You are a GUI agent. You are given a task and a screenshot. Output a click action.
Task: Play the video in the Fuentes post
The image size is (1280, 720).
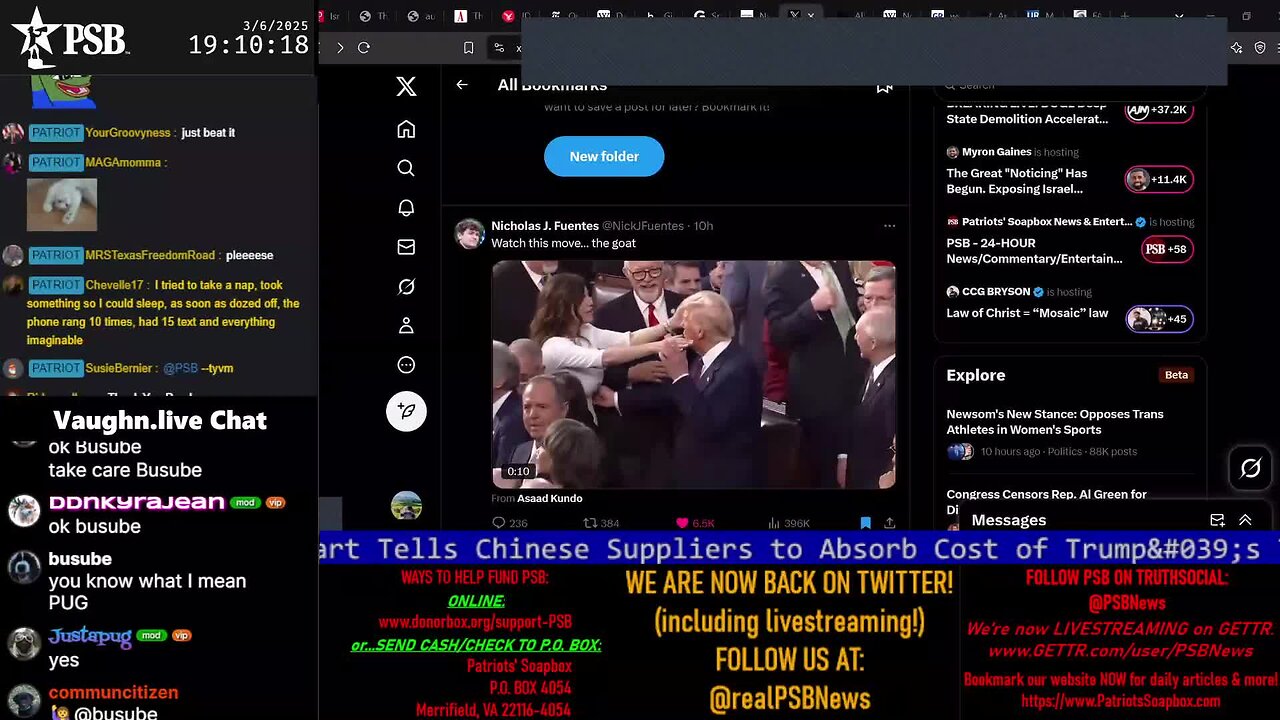coord(693,374)
